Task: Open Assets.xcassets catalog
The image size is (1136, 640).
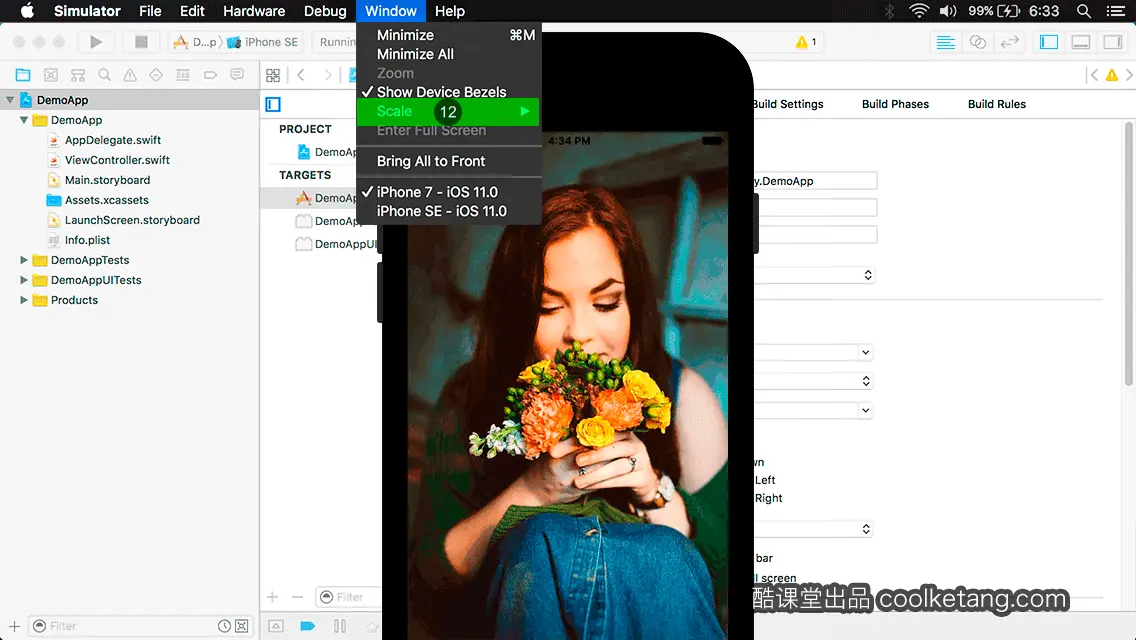Action: [106, 200]
